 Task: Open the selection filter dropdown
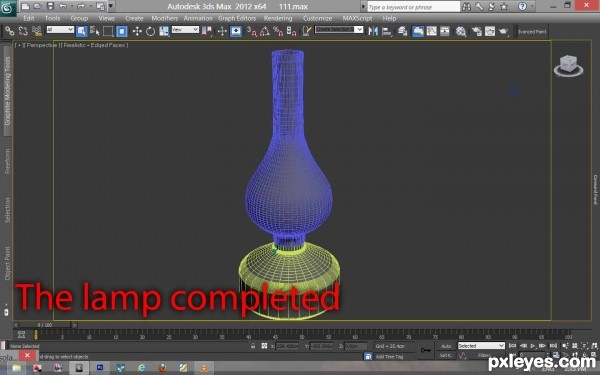[60, 29]
